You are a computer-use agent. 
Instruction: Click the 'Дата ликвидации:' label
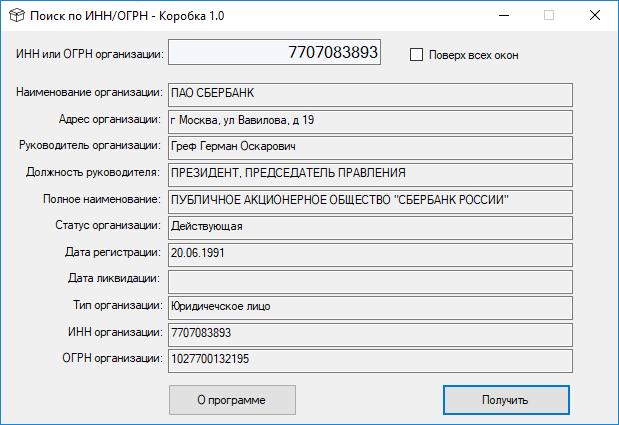pos(114,279)
